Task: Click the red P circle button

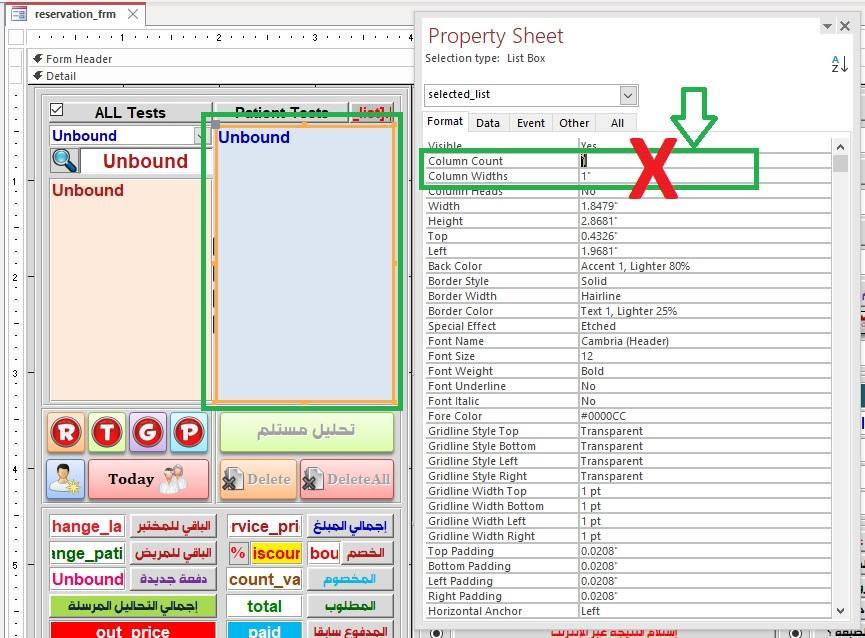Action: 189,432
